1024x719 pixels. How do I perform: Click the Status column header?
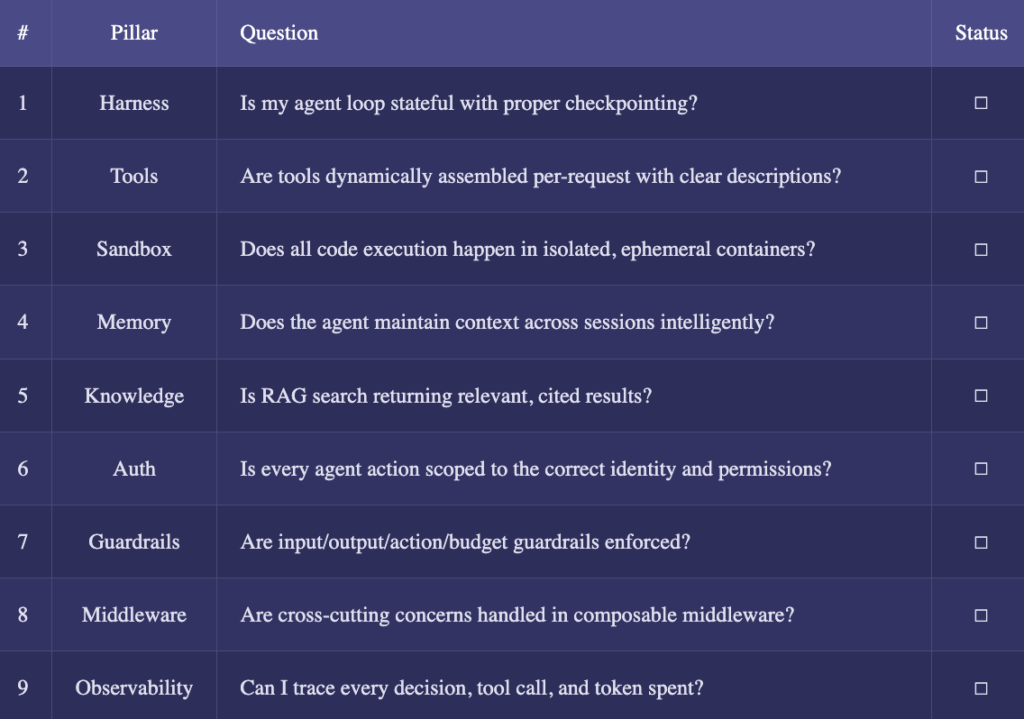point(981,33)
